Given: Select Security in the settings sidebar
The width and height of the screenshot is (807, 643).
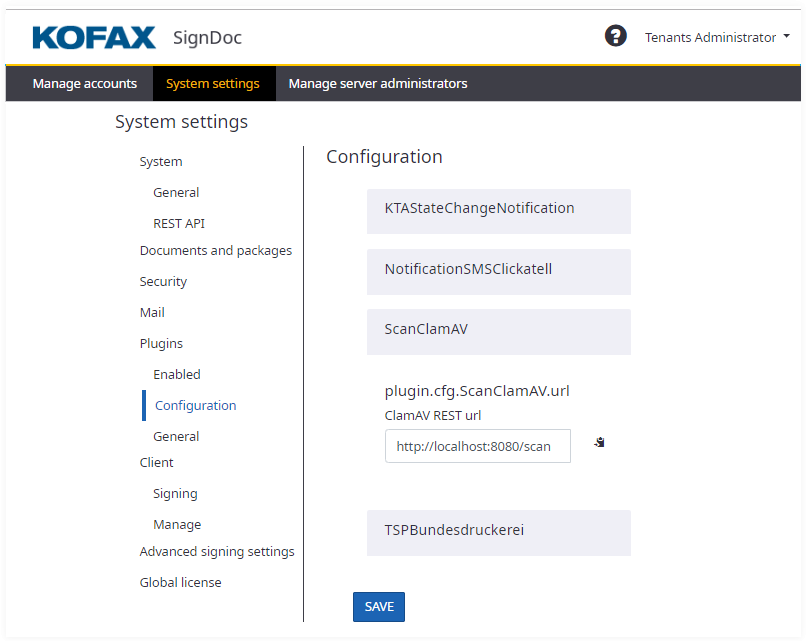Looking at the screenshot, I should point(163,282).
